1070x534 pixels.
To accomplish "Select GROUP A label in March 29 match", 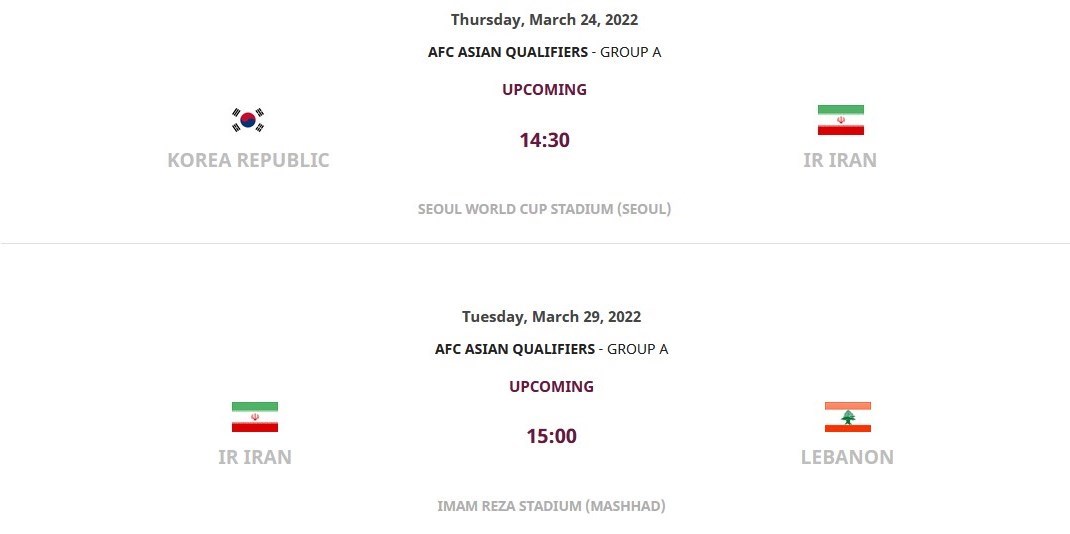I will coord(637,350).
